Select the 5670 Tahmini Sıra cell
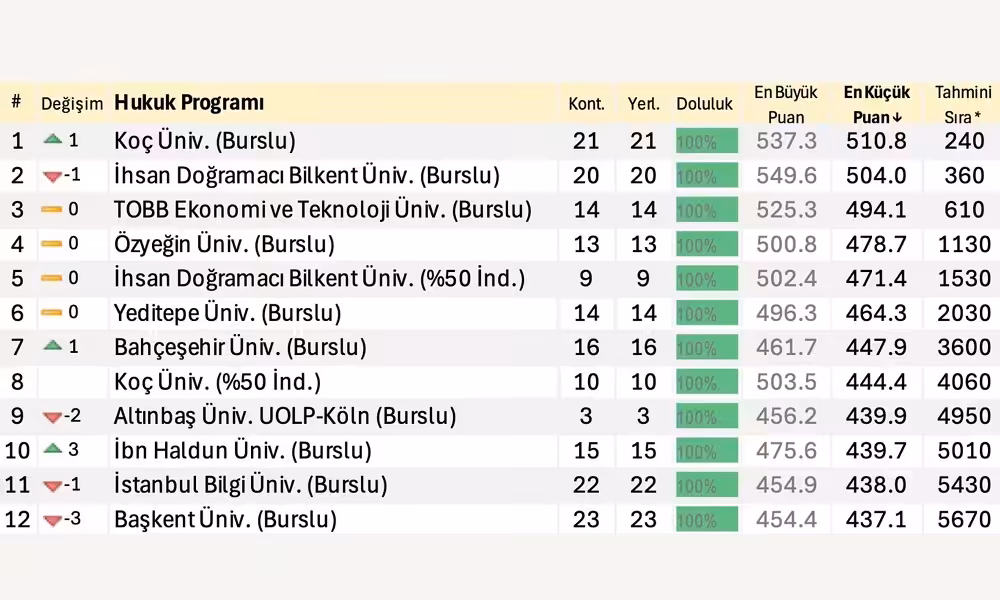This screenshot has width=1000, height=600. [964, 520]
